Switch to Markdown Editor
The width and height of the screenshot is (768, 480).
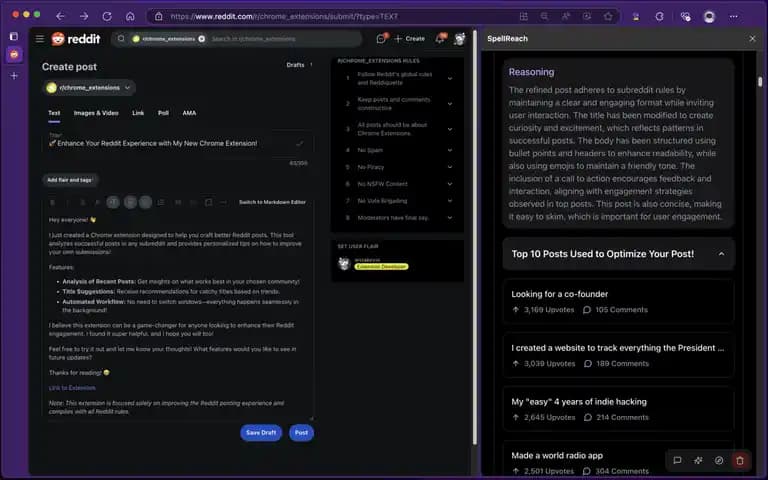(x=272, y=202)
